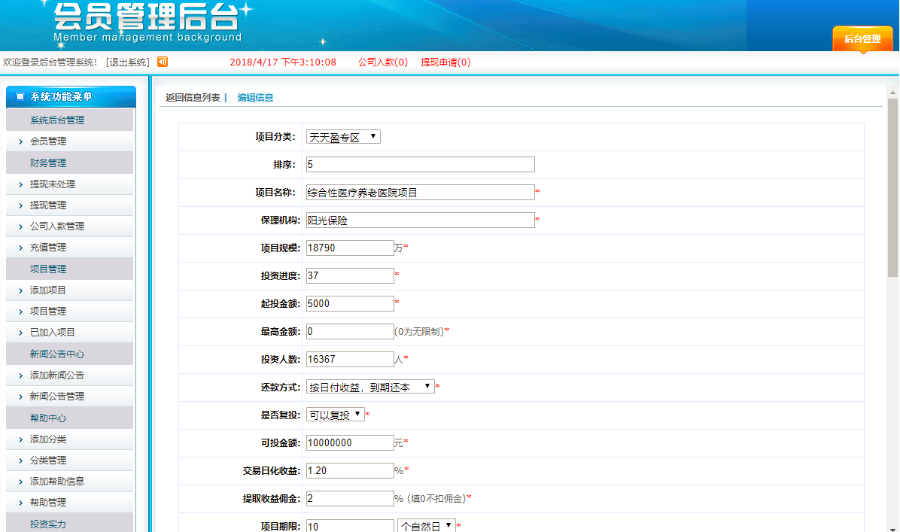Open the 个自然日 period unit dropdown
This screenshot has height=532, width=900.
click(x=426, y=525)
